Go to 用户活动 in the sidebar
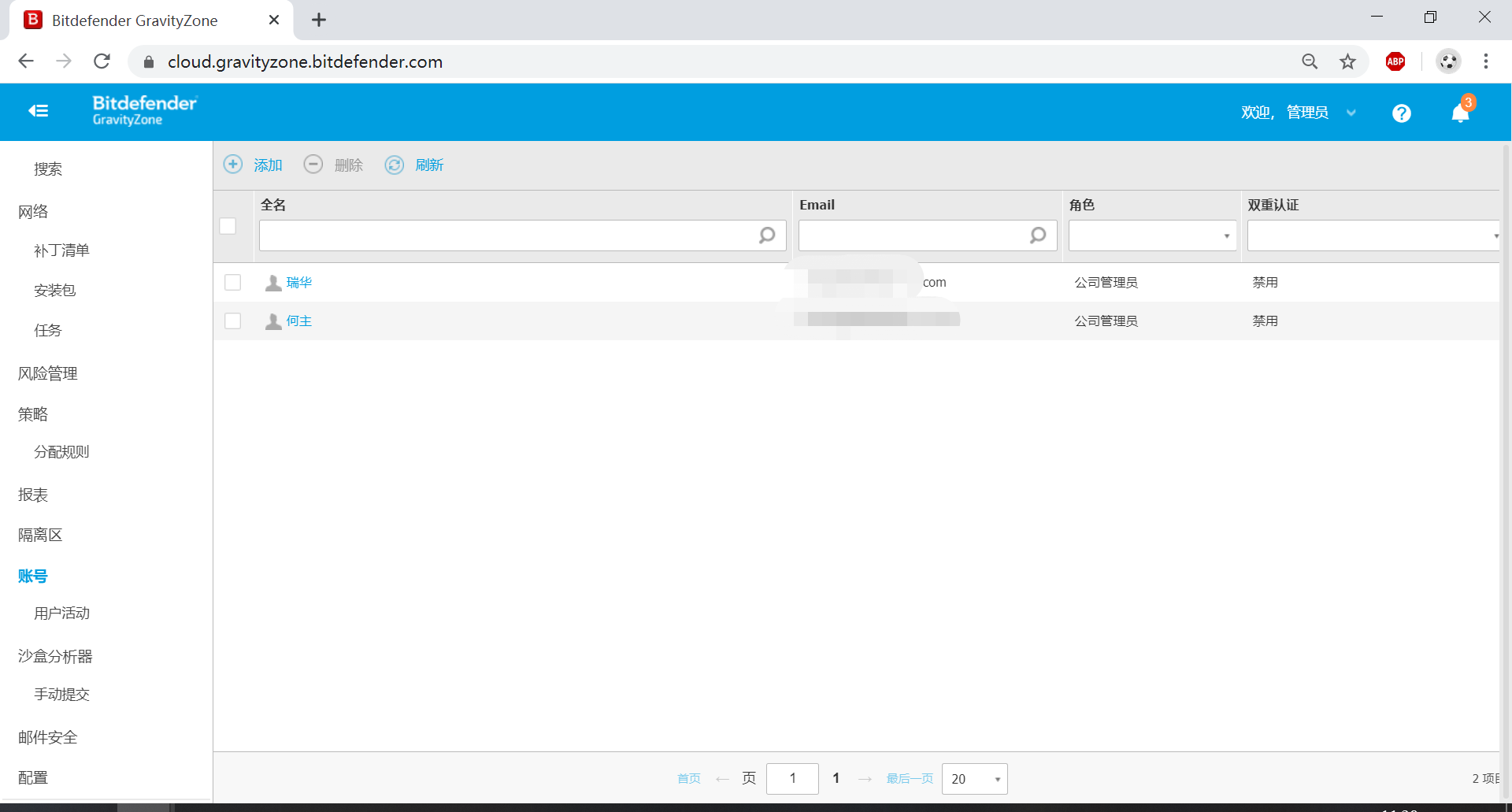Viewport: 1512px width, 812px height. coord(61,614)
